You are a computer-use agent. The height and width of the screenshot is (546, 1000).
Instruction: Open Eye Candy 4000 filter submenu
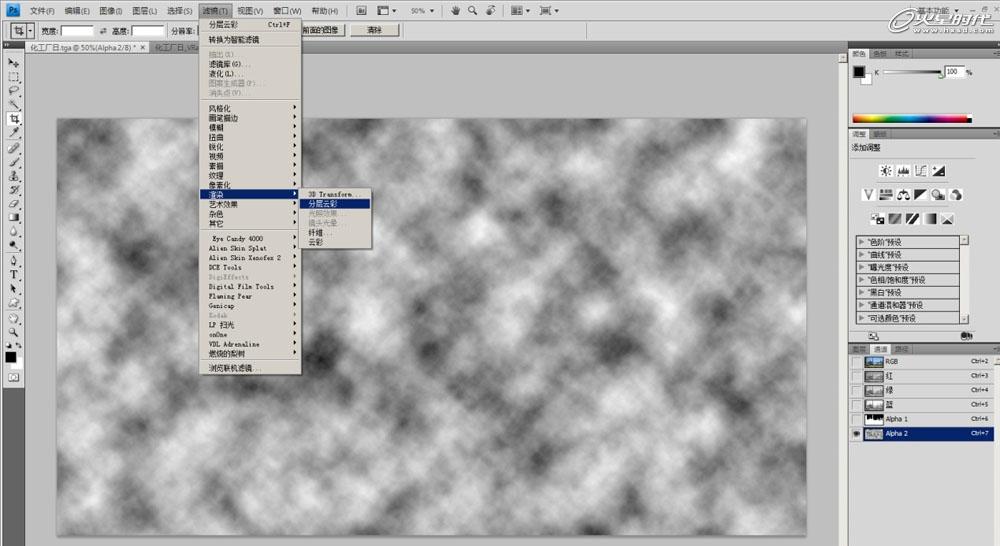point(250,239)
